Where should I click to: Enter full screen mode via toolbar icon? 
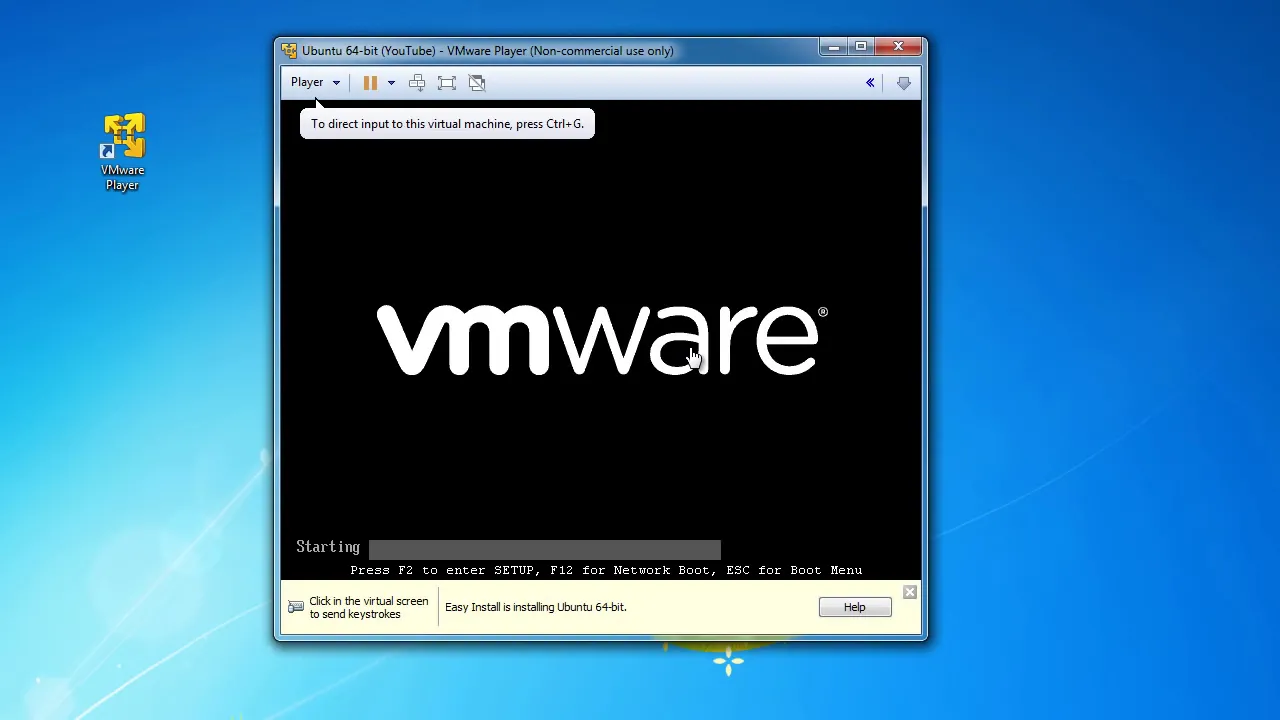pos(447,83)
